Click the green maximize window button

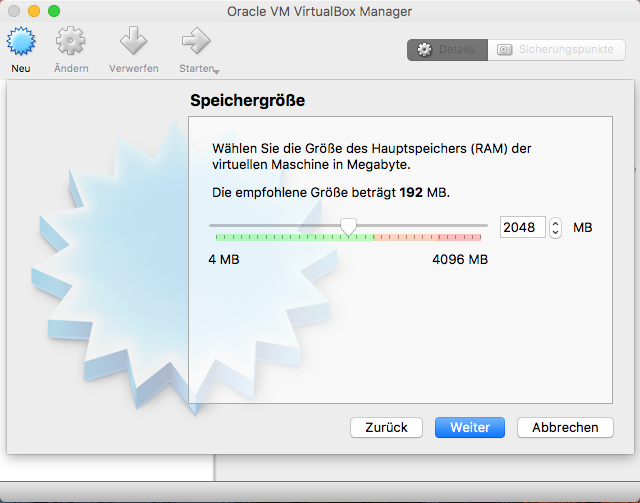(x=54, y=11)
